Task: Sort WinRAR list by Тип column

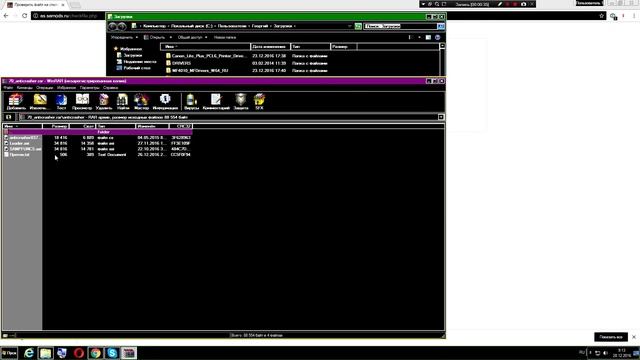Action: coord(116,126)
